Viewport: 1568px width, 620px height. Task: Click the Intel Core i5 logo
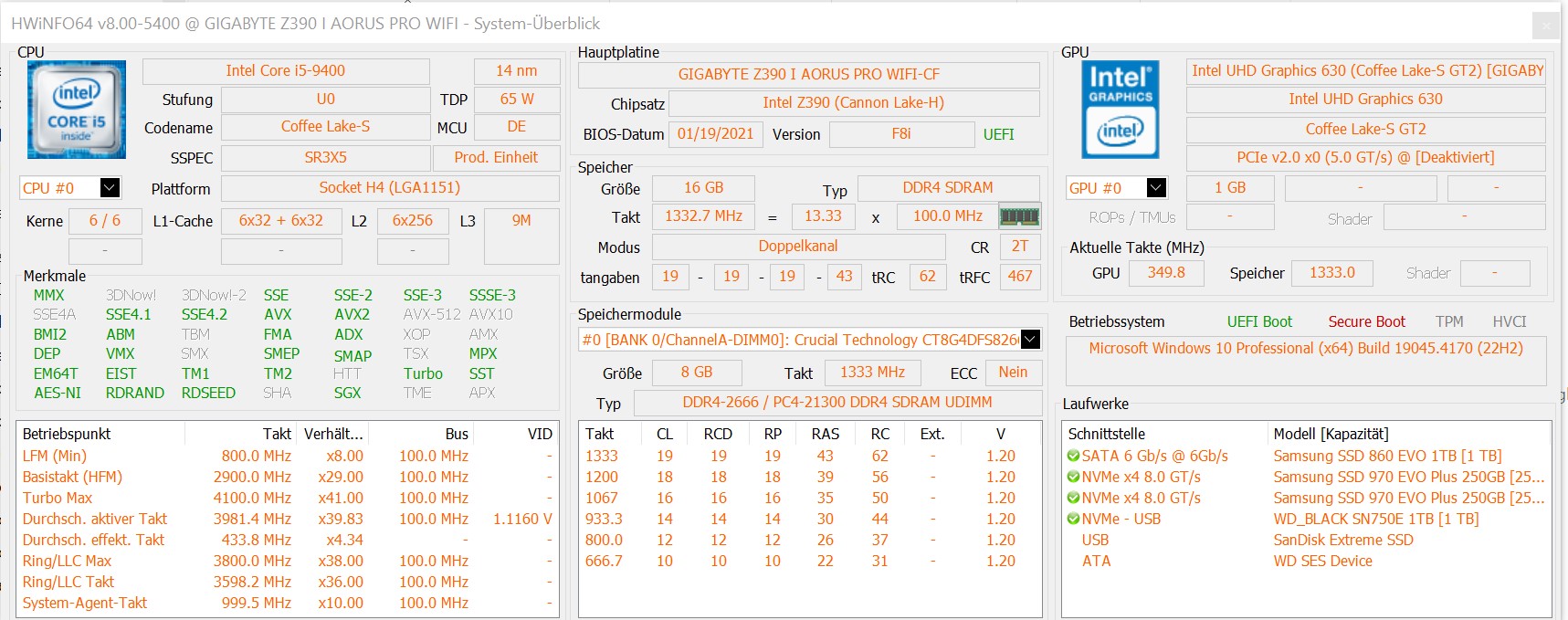coord(77,110)
